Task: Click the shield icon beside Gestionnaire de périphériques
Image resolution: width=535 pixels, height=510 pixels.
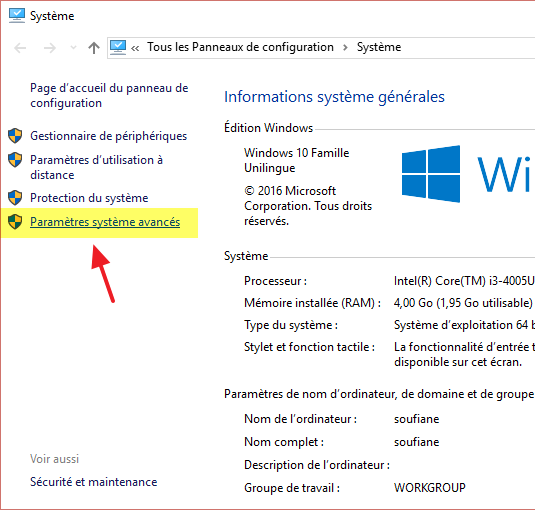Action: (x=15, y=136)
